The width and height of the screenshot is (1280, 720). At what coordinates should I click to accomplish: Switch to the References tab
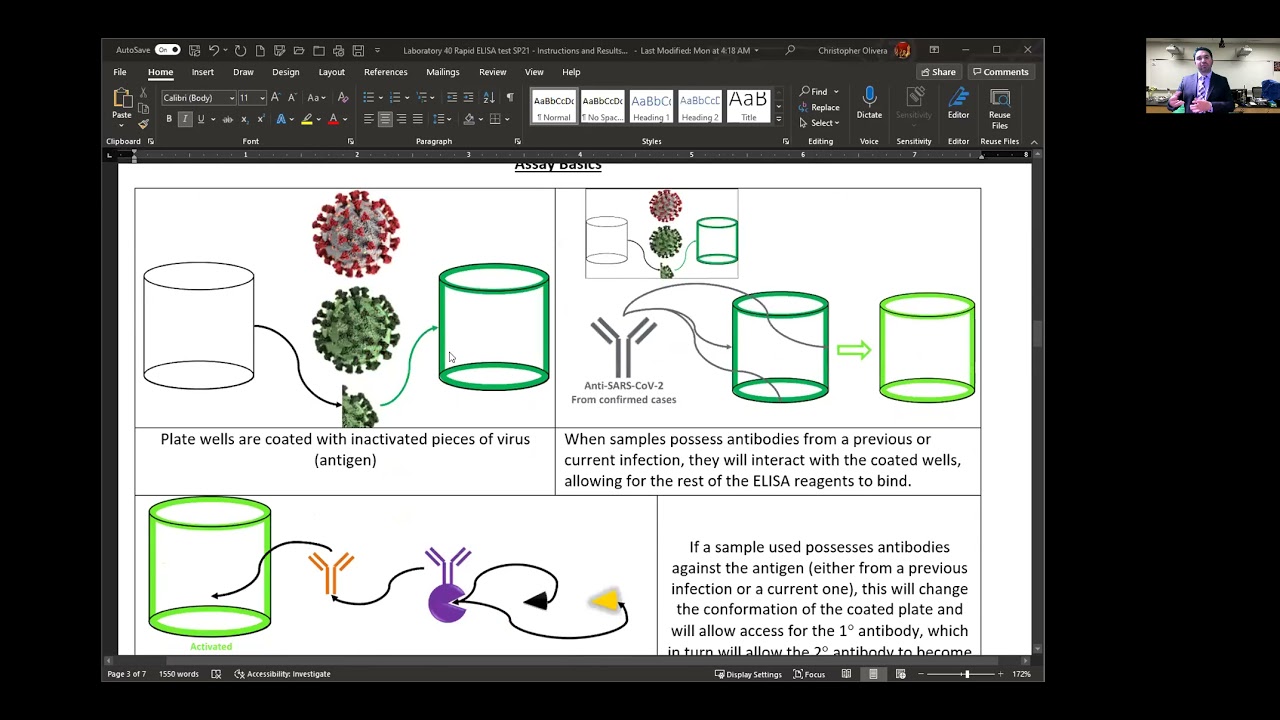click(386, 72)
